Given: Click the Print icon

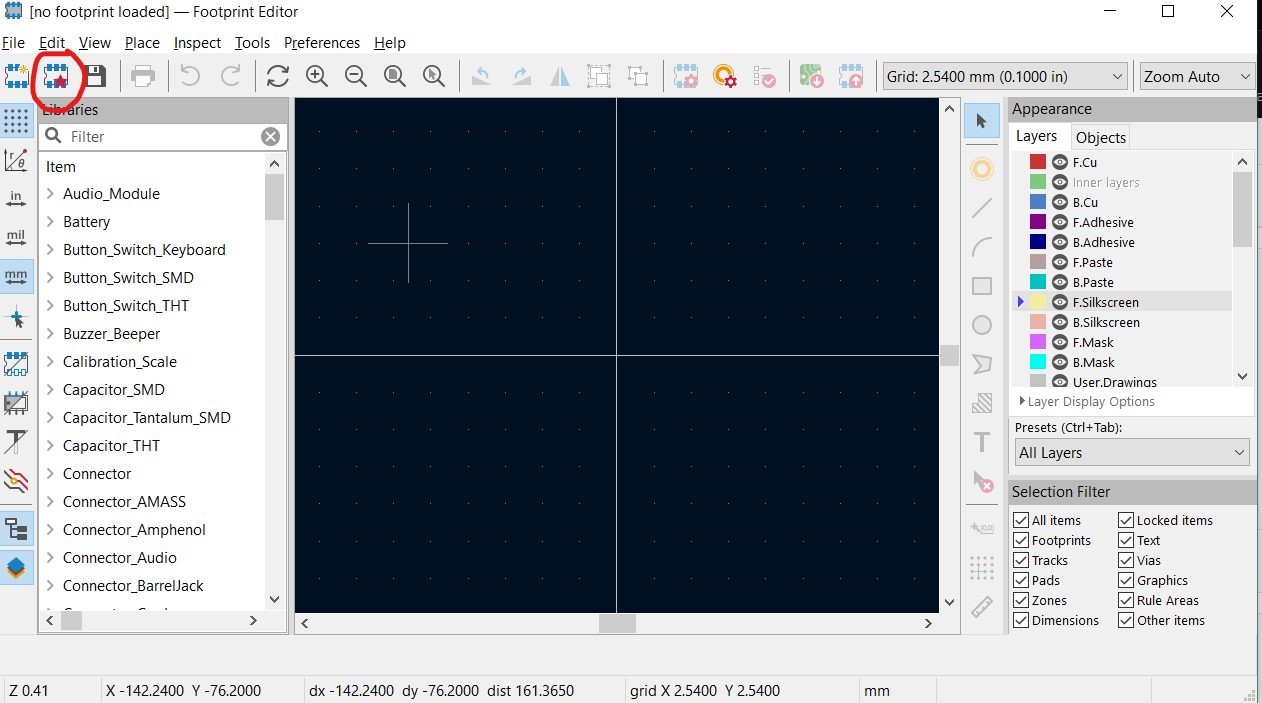Looking at the screenshot, I should 143,76.
